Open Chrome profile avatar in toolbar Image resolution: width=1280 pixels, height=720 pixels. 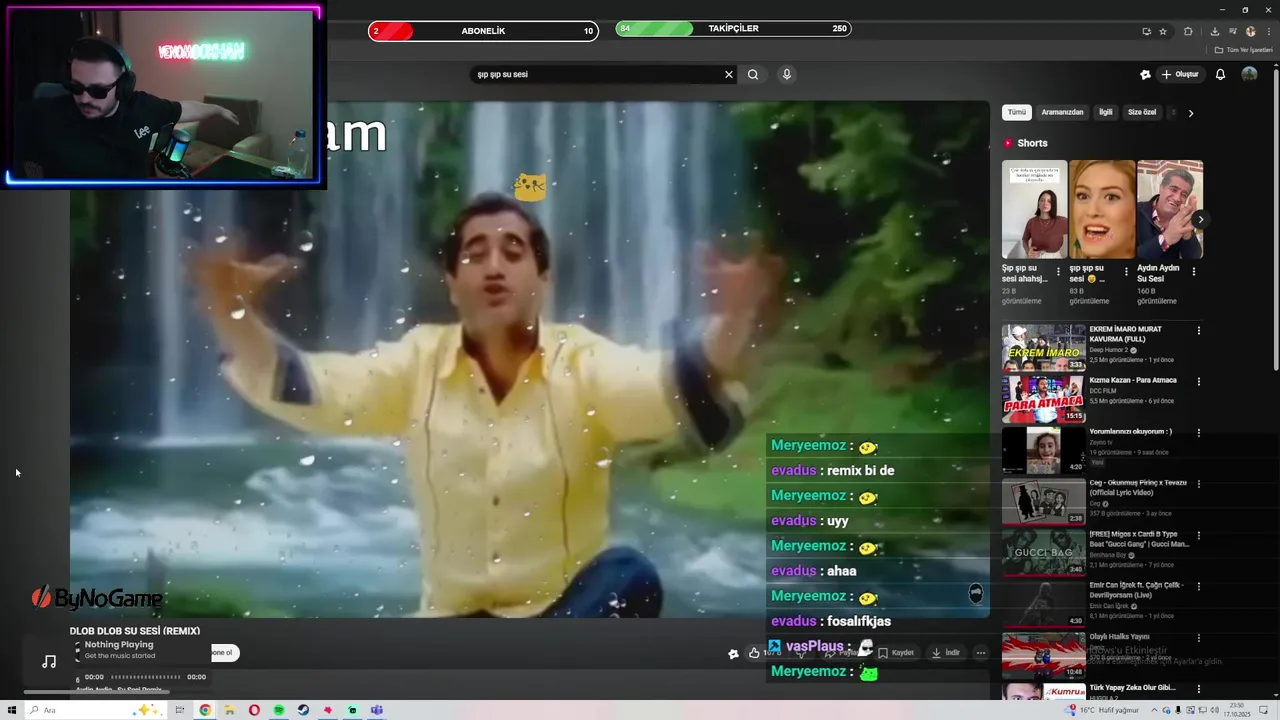pos(1250,31)
